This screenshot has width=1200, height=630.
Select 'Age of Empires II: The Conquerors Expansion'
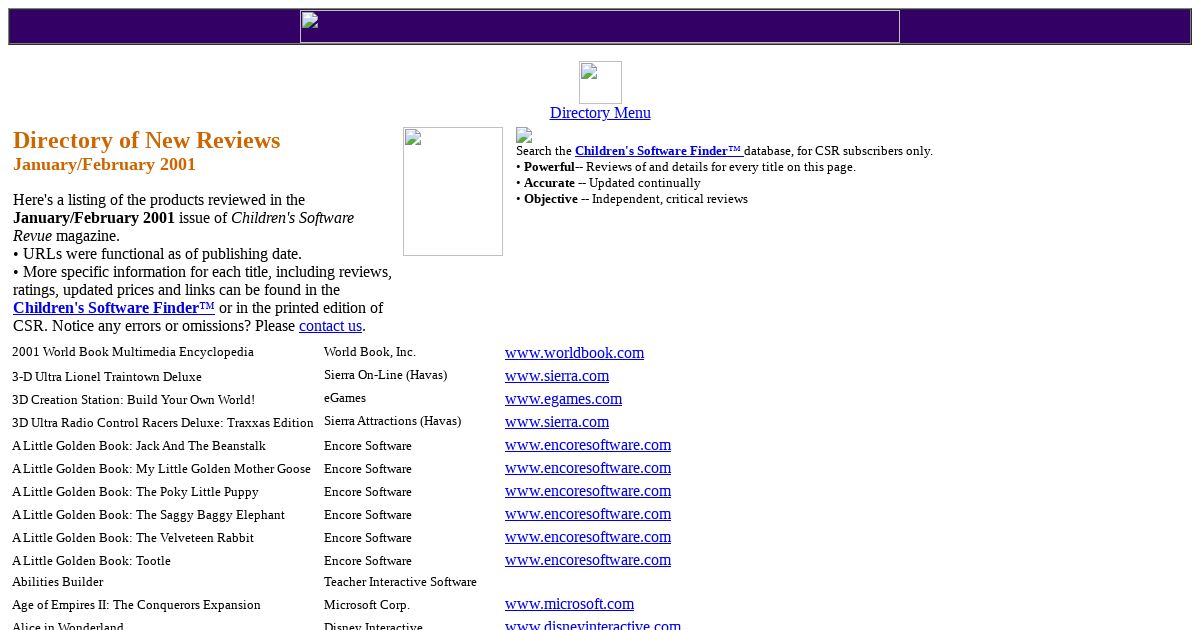coord(136,605)
